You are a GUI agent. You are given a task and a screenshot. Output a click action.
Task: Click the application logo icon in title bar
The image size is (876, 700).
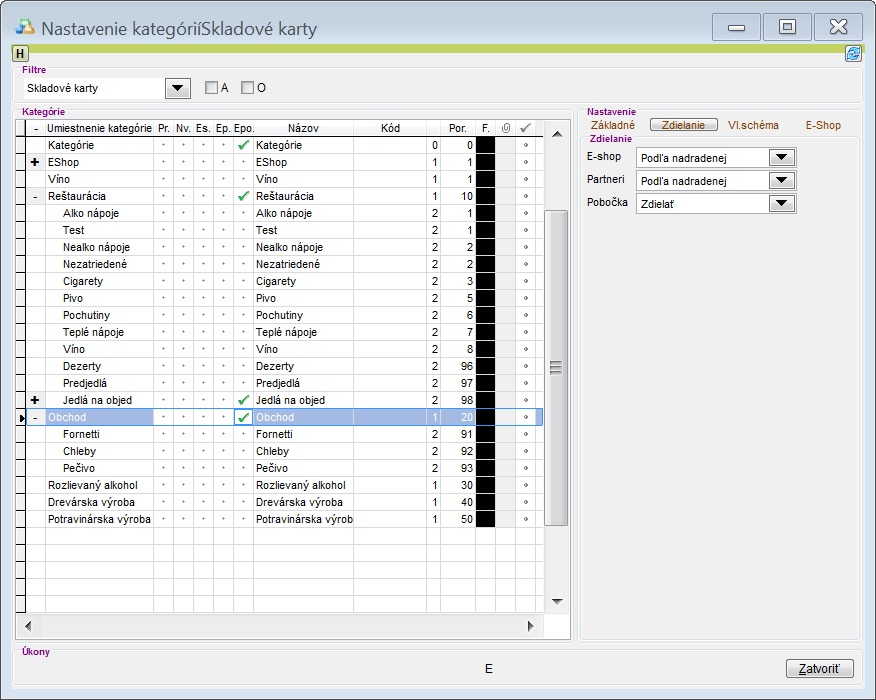coord(26,27)
